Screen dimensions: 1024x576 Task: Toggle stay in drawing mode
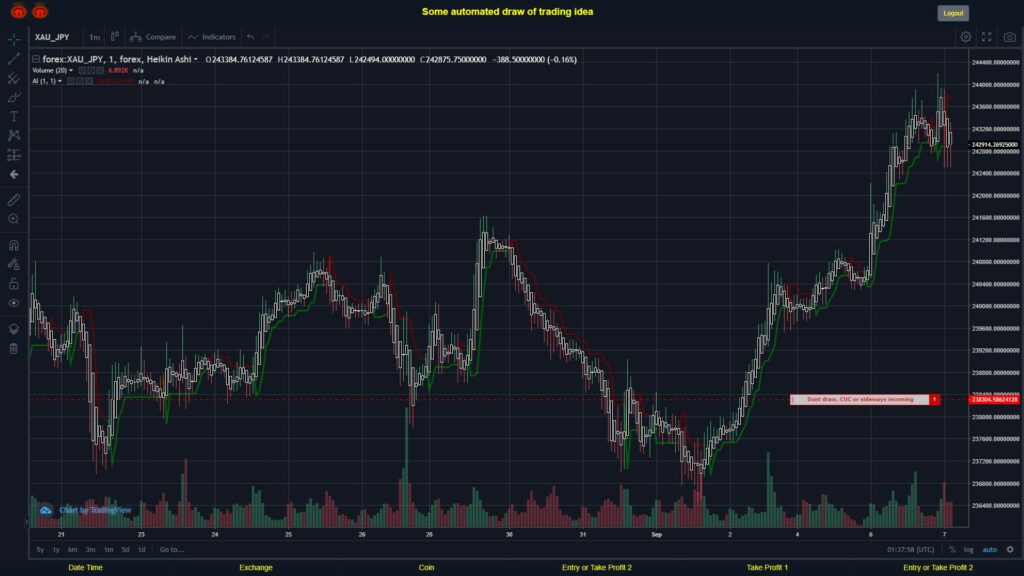(14, 264)
